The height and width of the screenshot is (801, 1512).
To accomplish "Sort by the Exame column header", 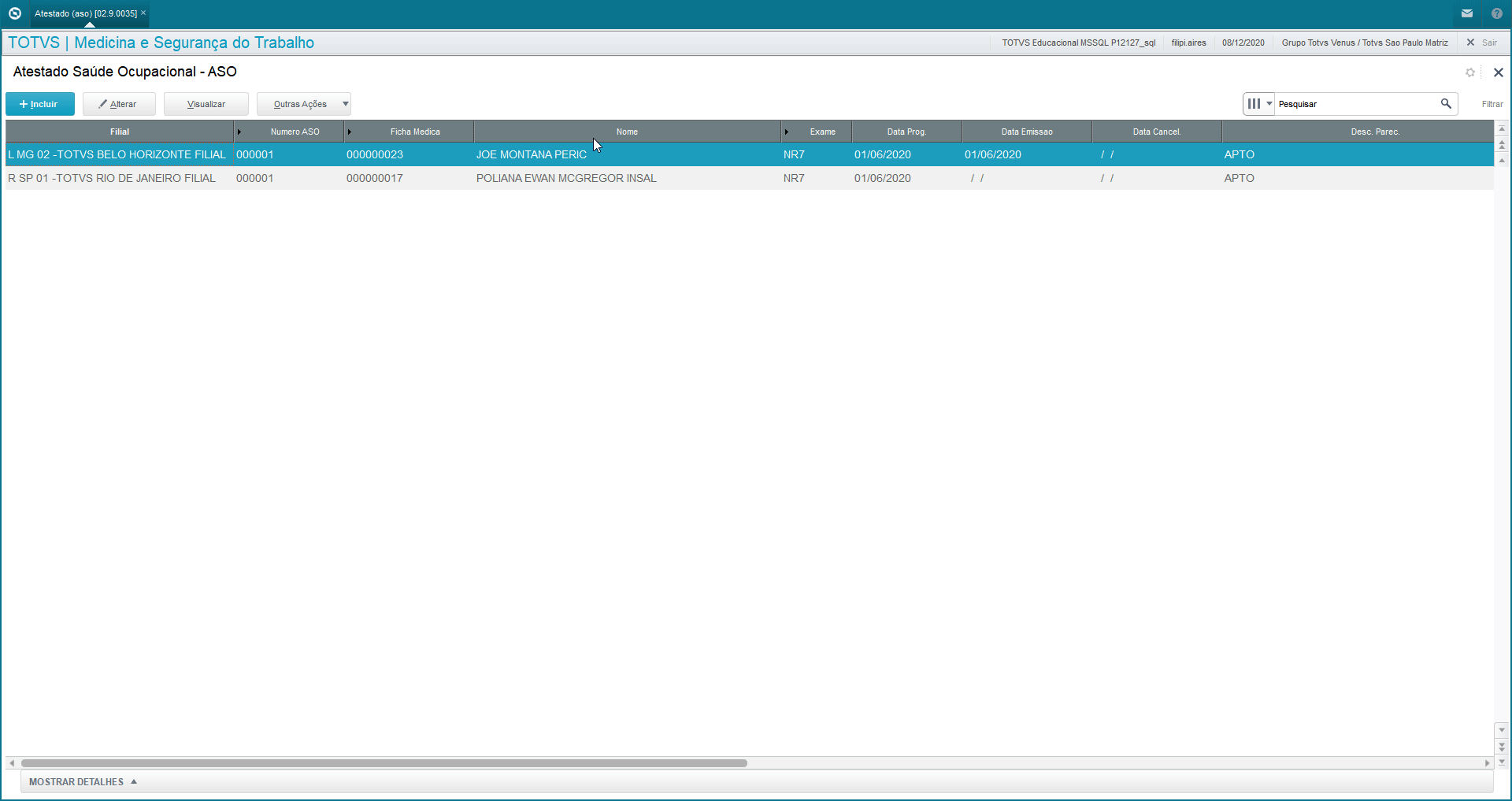I will tap(822, 132).
